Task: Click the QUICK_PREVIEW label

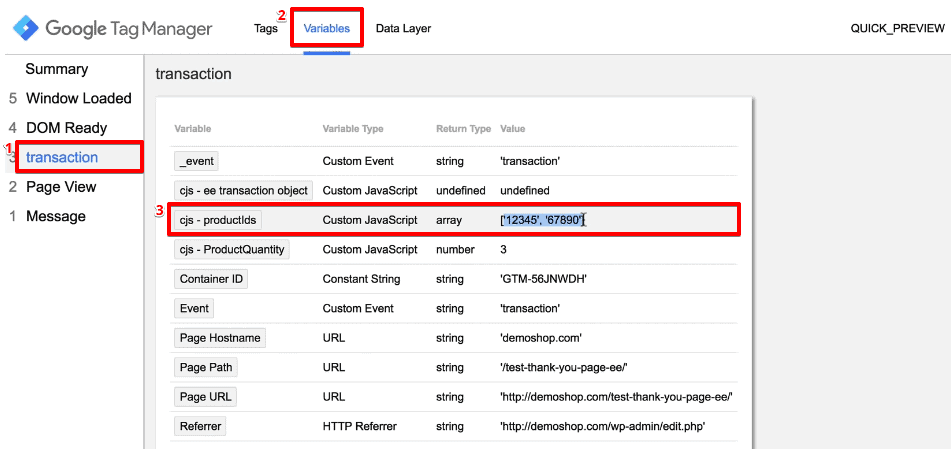Action: coord(898,29)
